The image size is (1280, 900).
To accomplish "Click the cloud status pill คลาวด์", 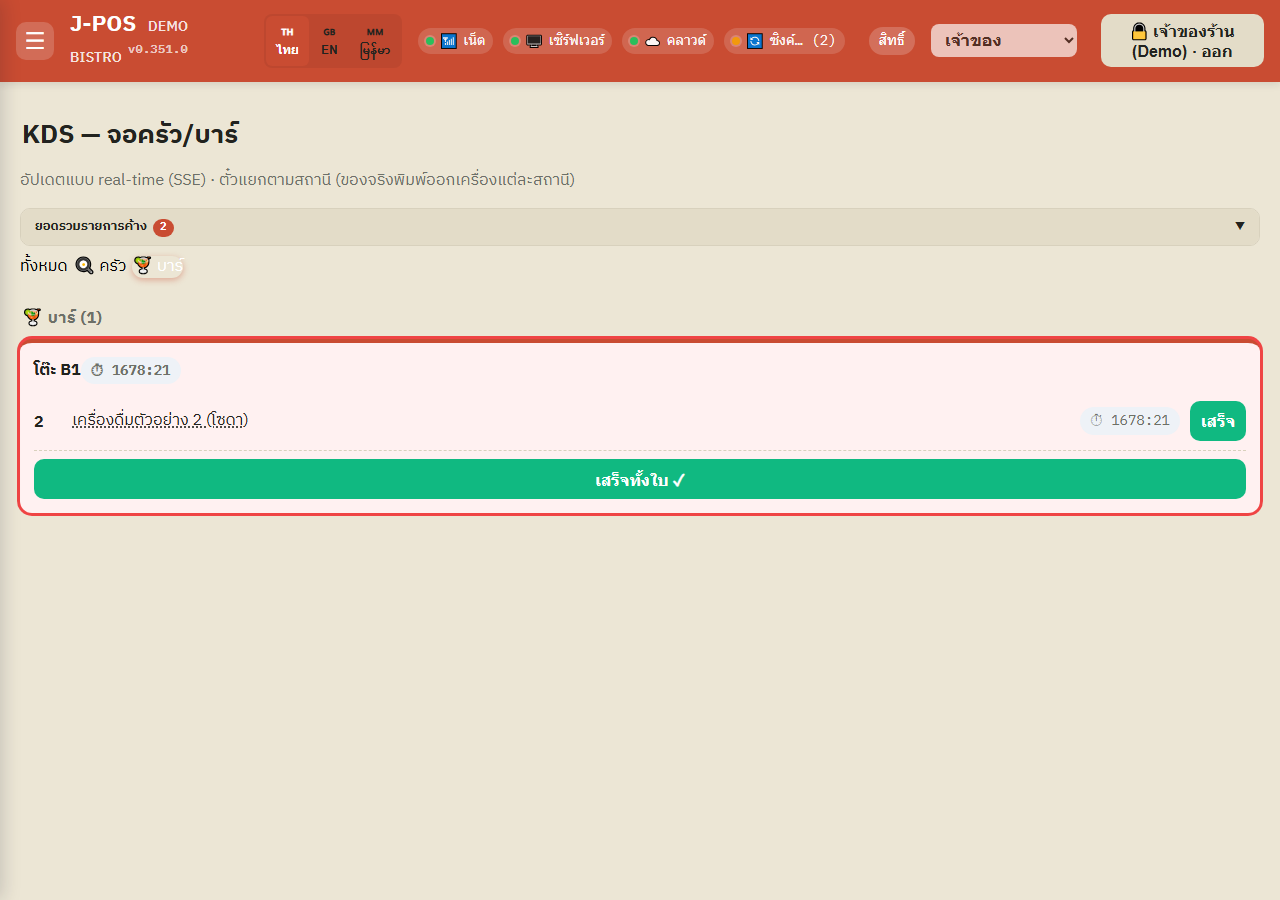I will click(668, 41).
